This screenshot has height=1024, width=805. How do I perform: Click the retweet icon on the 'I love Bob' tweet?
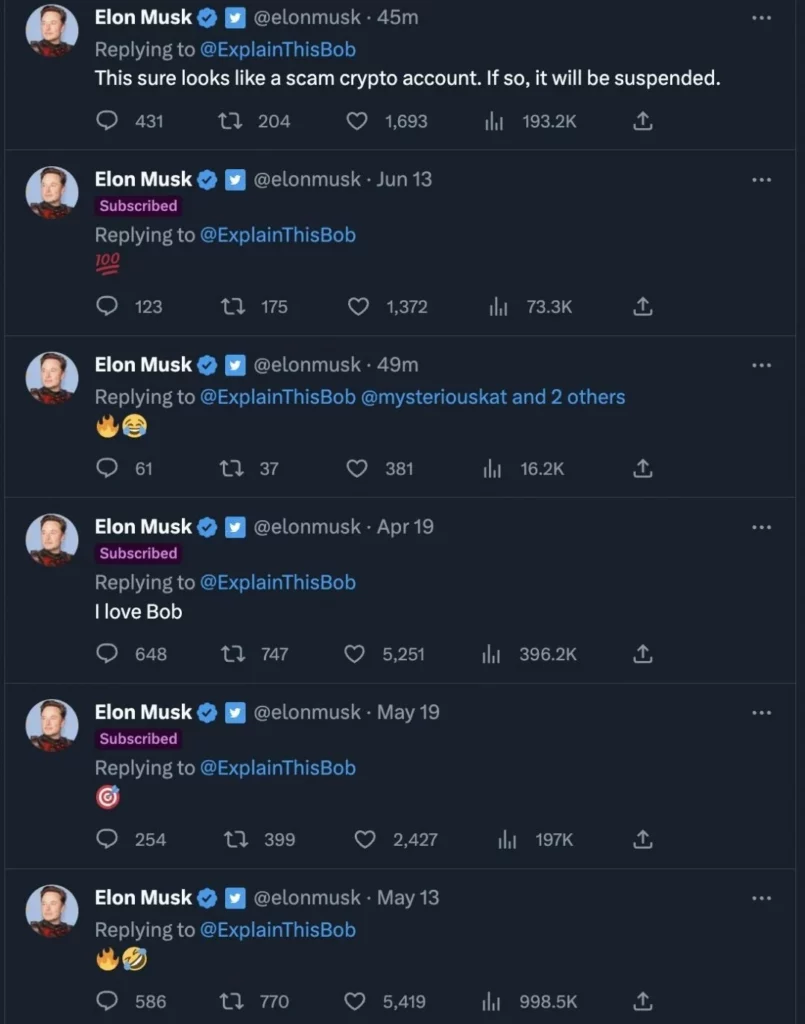[x=227, y=653]
